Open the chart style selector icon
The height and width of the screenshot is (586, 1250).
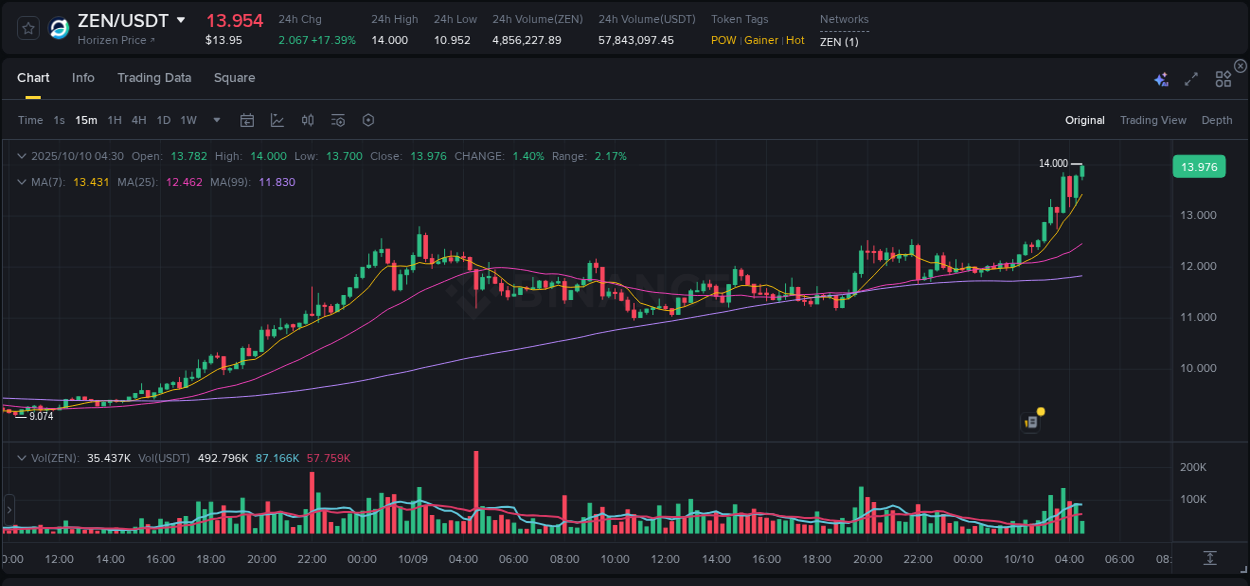click(276, 119)
